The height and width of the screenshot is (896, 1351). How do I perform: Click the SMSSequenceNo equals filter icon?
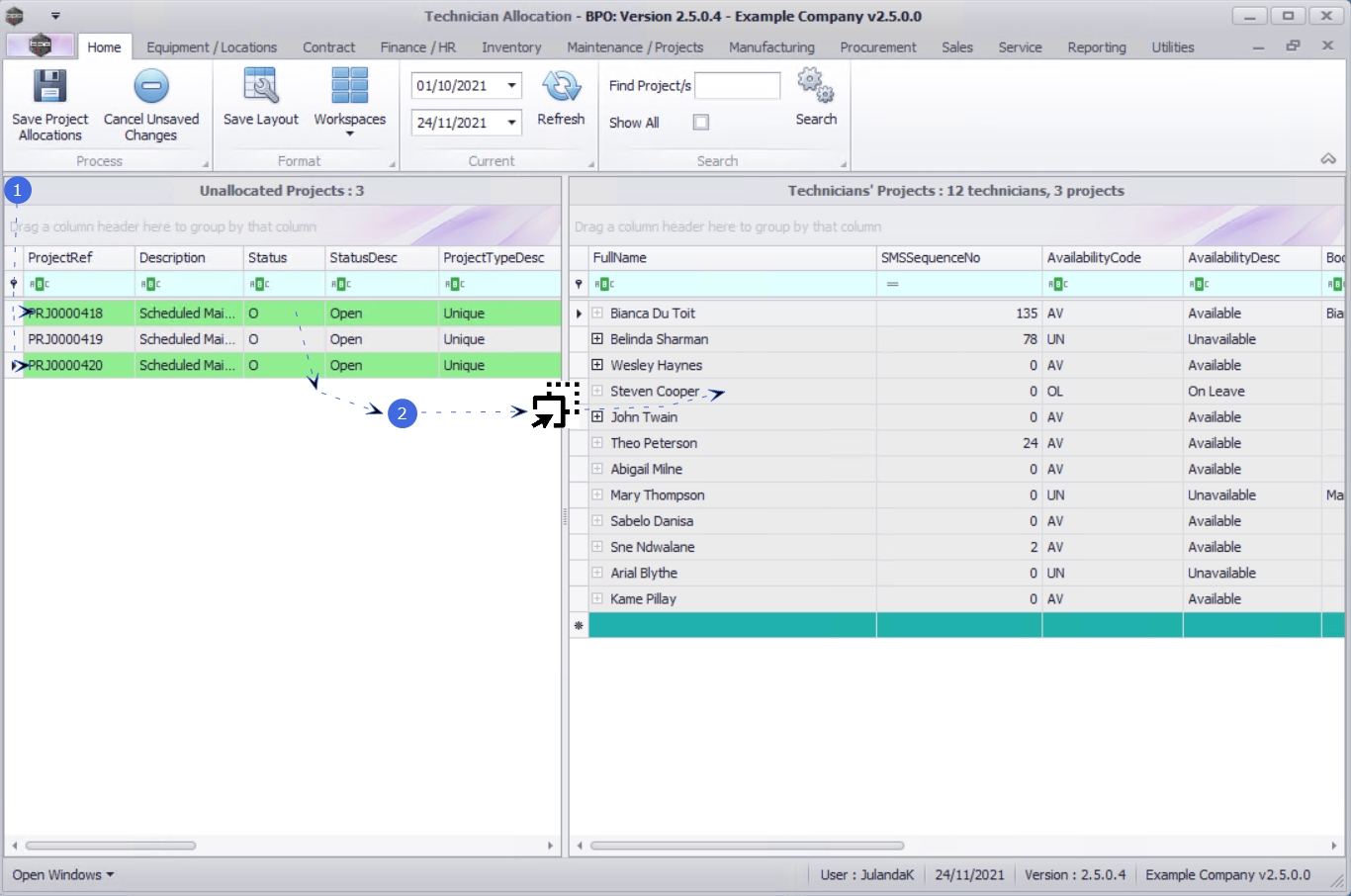pyautogui.click(x=892, y=285)
